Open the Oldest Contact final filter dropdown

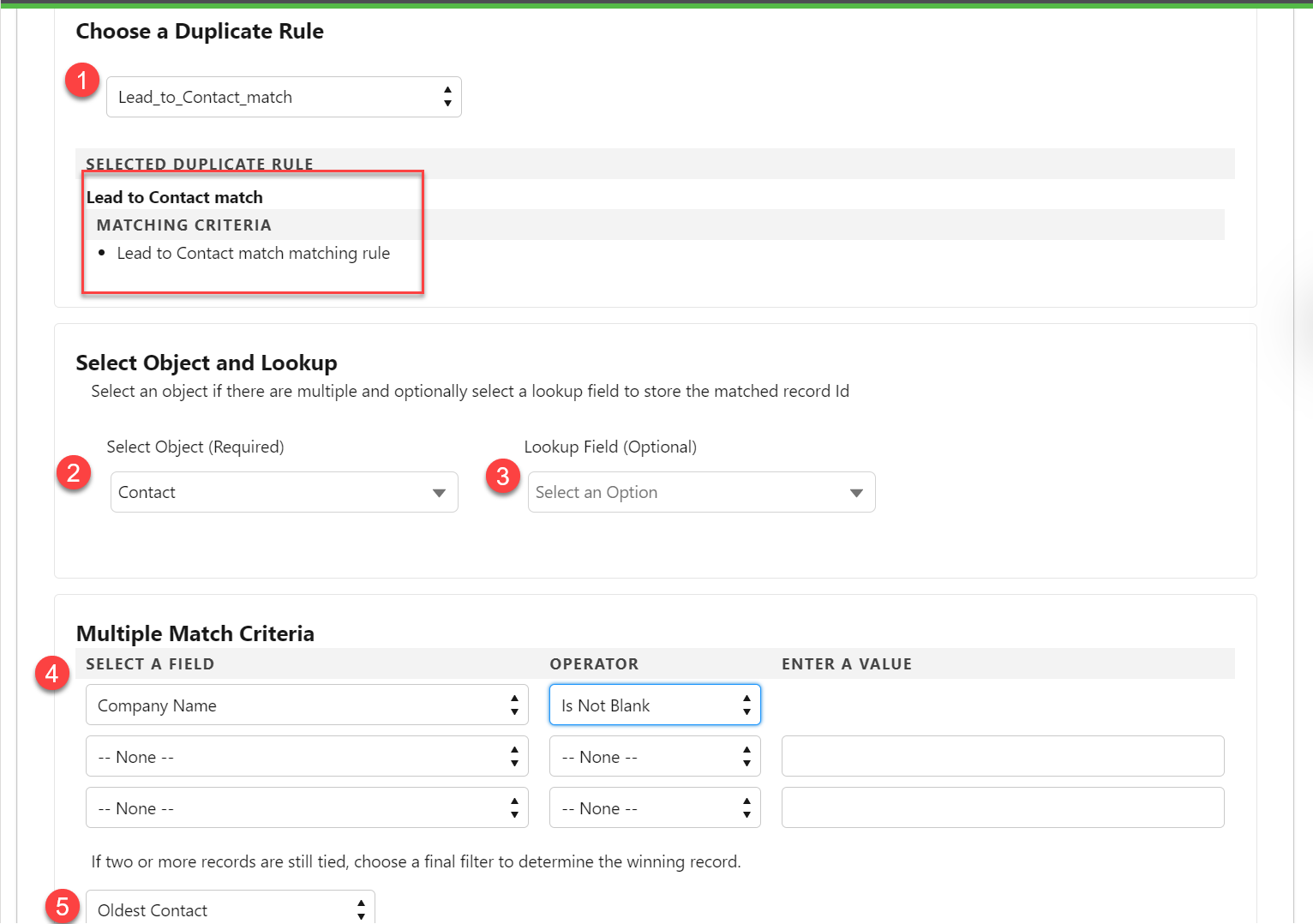point(230,909)
